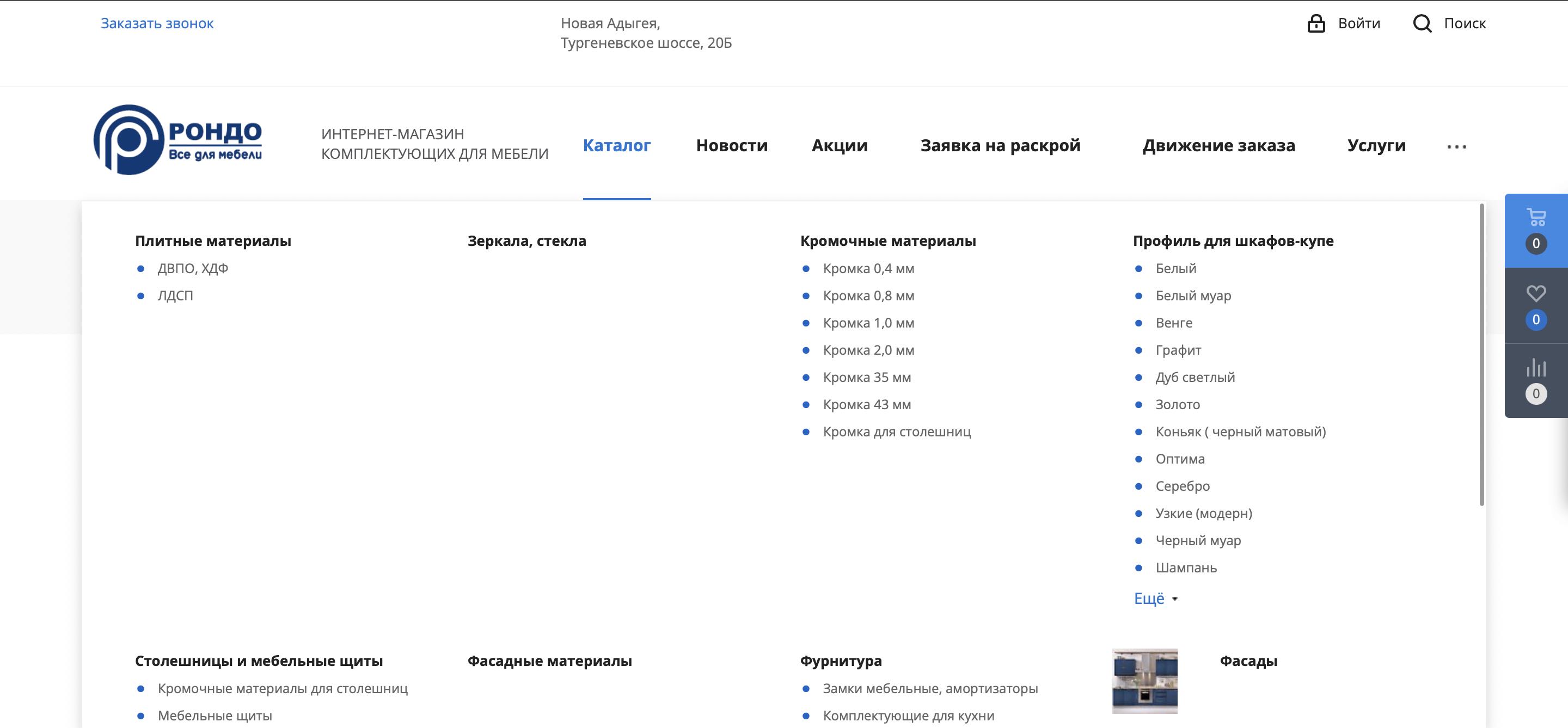Click the Рондо logo
Viewport: 1568px width, 728px height.
click(177, 140)
